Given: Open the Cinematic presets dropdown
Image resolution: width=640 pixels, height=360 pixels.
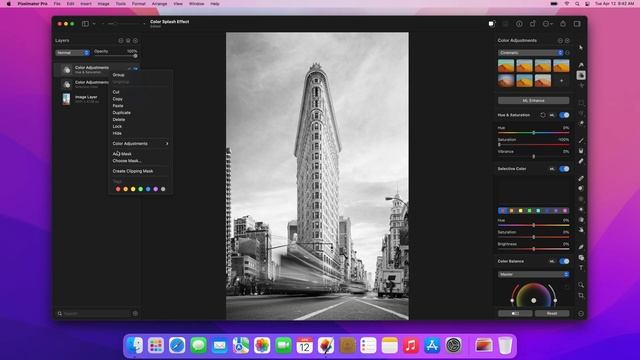Looking at the screenshot, I should [x=531, y=53].
